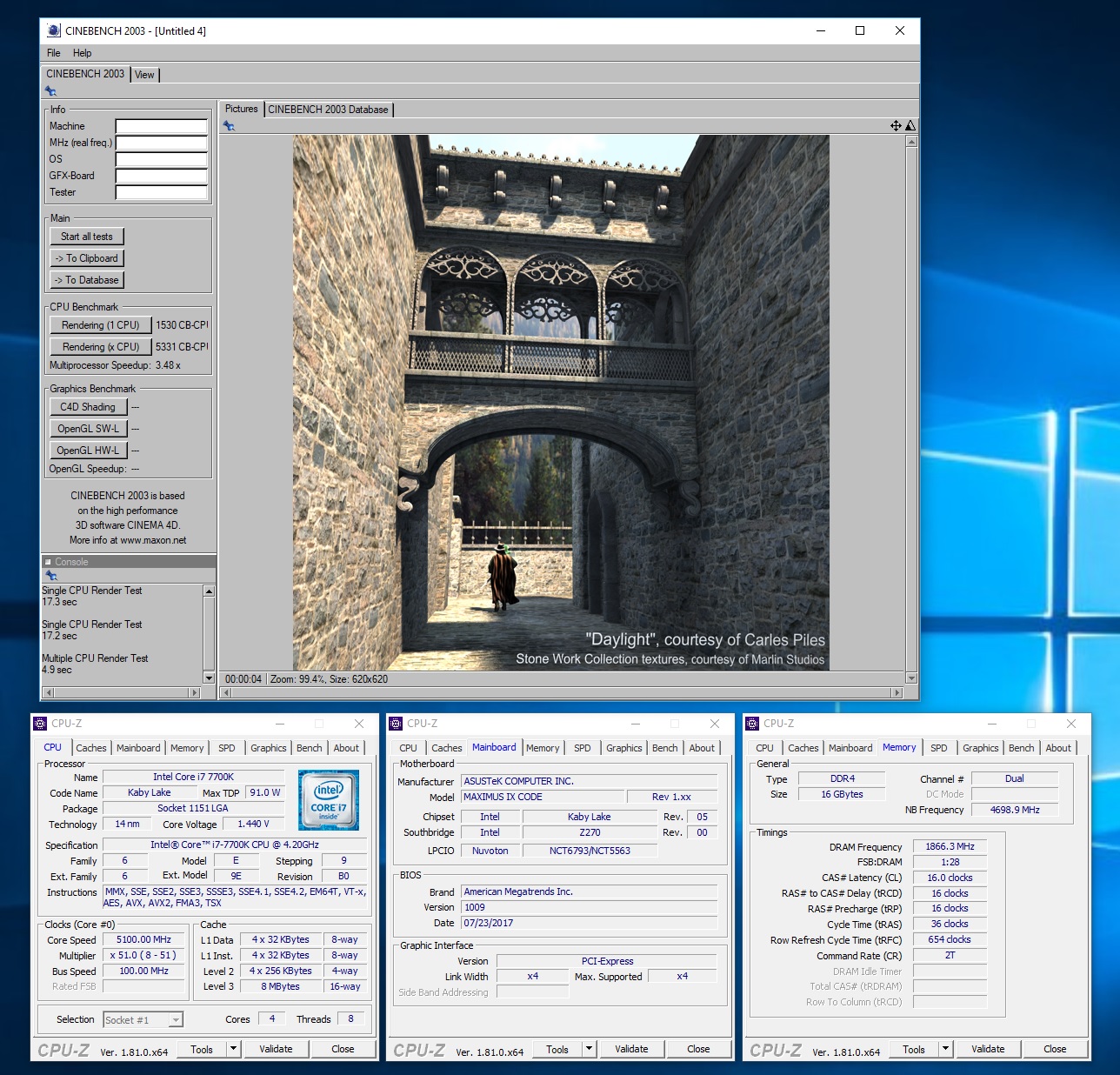Click the MAXIMUS IX CODE model field
This screenshot has width=1120, height=1075.
(x=543, y=797)
